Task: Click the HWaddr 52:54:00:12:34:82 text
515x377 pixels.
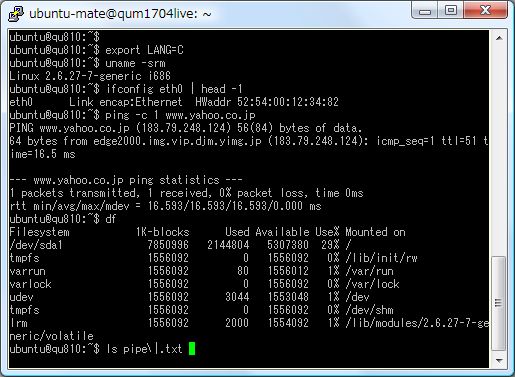Action: pyautogui.click(x=267, y=102)
